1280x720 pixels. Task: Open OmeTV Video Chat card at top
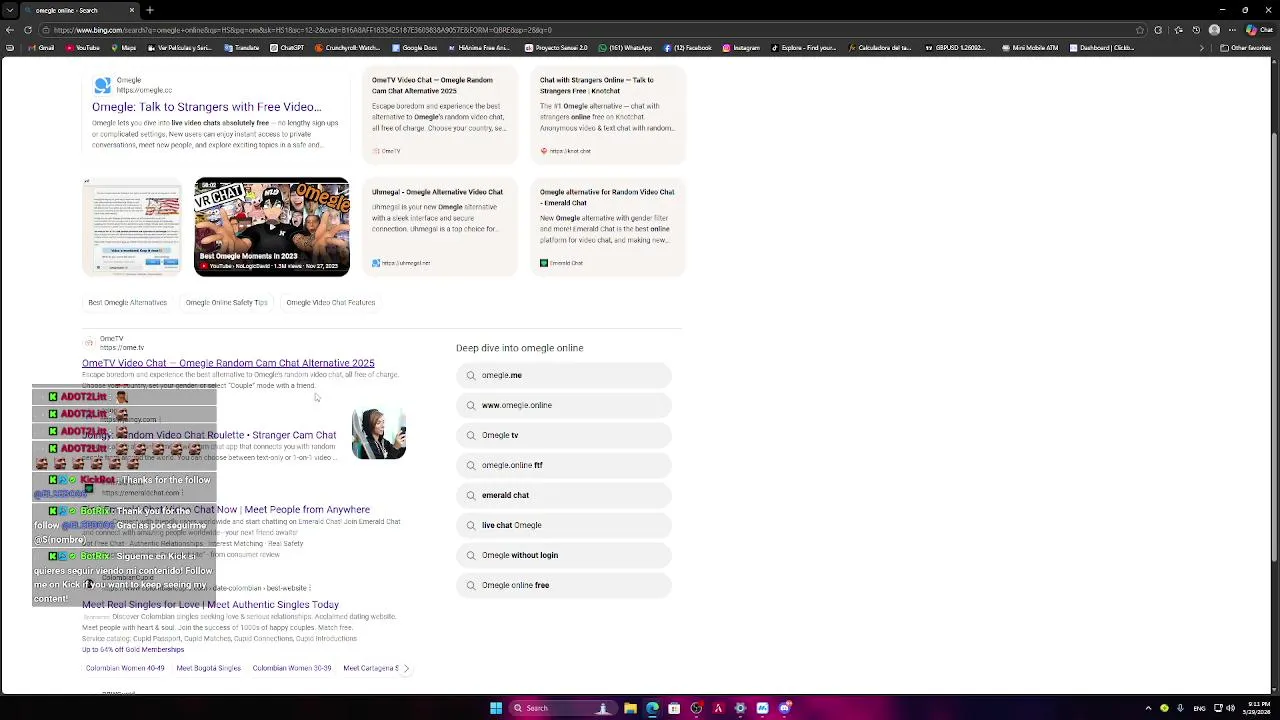click(x=439, y=115)
